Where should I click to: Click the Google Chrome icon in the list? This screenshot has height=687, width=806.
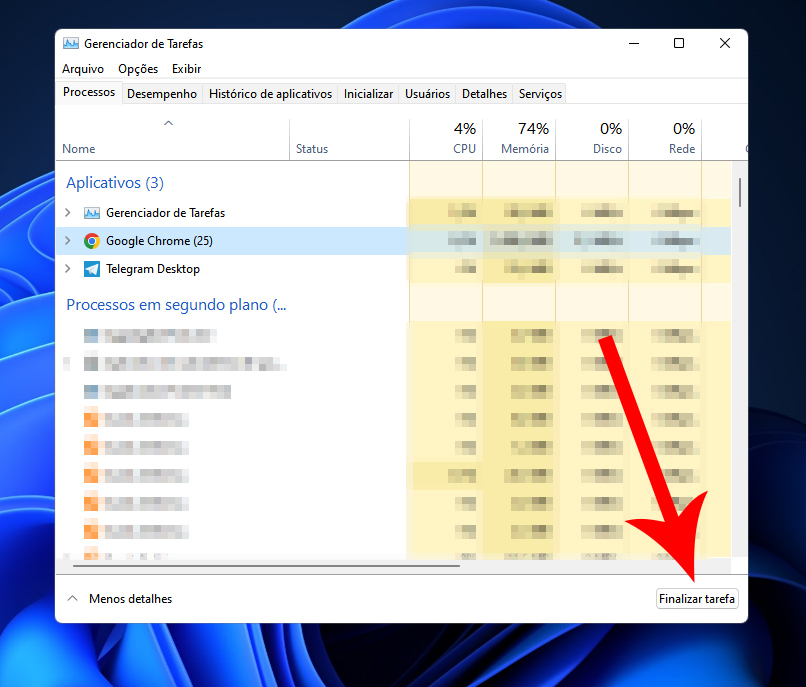tap(92, 241)
